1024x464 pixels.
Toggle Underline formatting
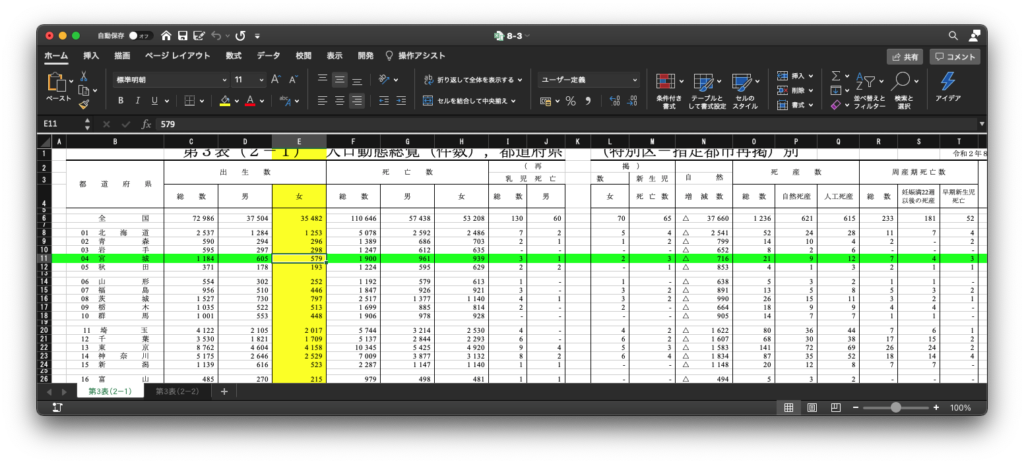click(x=155, y=101)
